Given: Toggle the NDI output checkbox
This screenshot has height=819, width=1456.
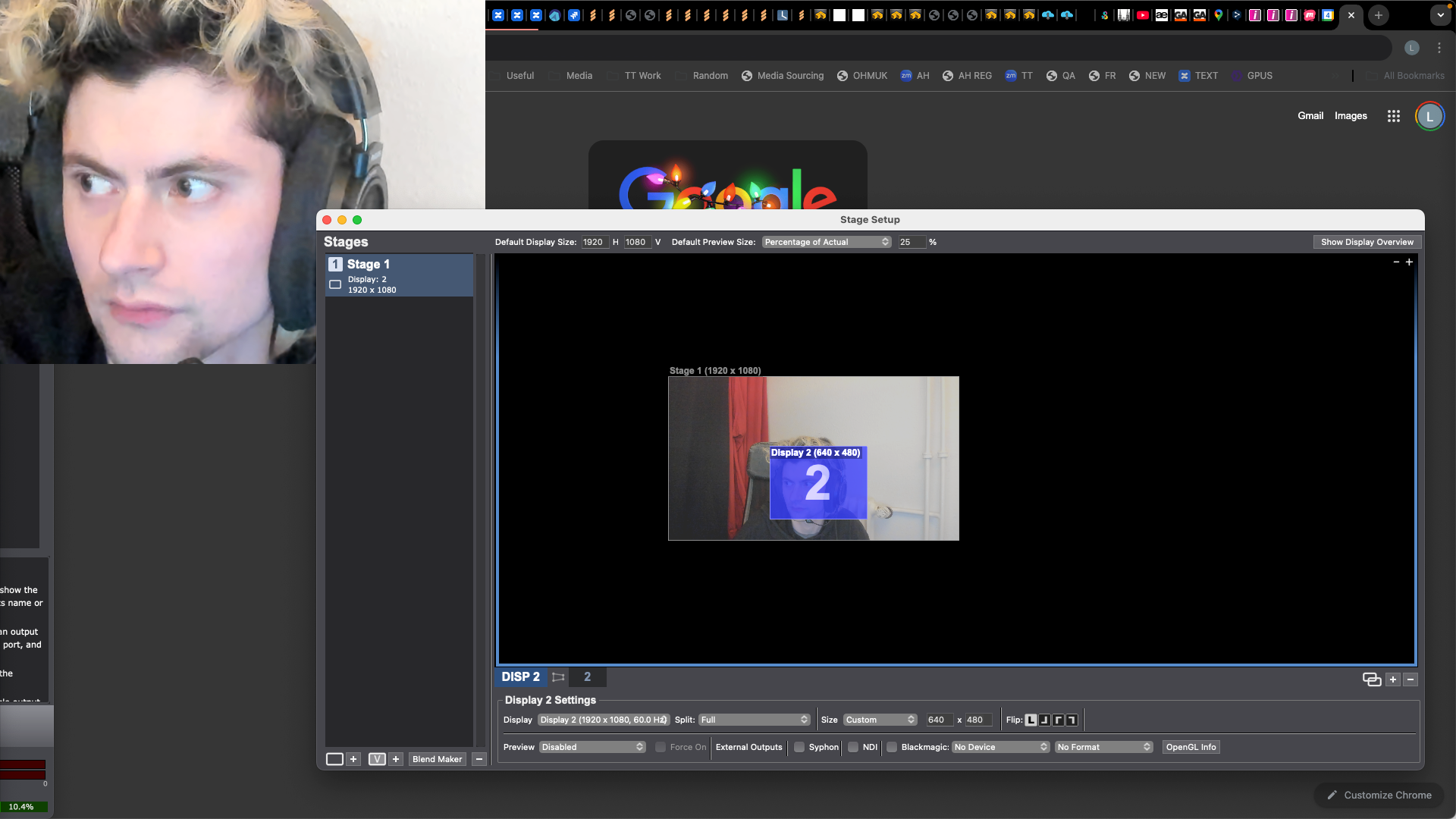Looking at the screenshot, I should (x=853, y=747).
